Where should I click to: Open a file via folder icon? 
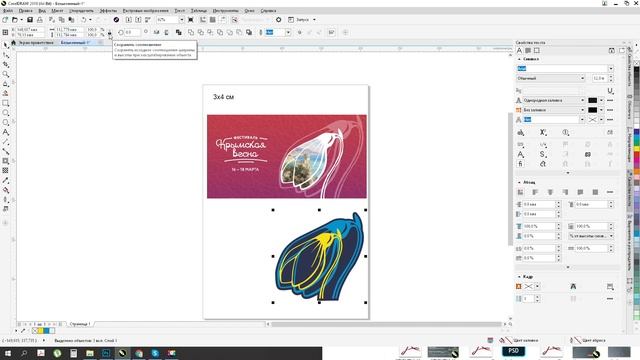(x=15, y=20)
